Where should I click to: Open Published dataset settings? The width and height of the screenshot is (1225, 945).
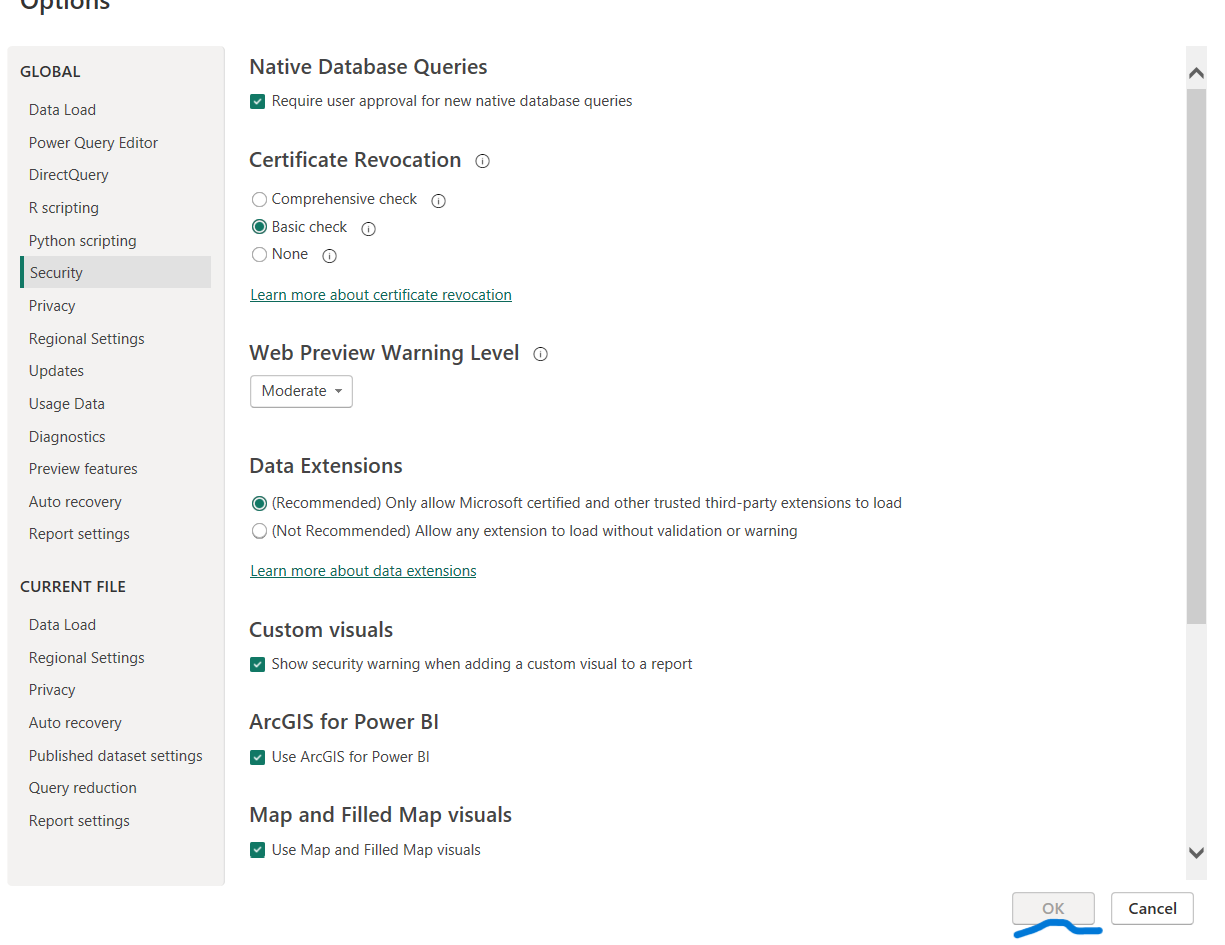point(115,756)
